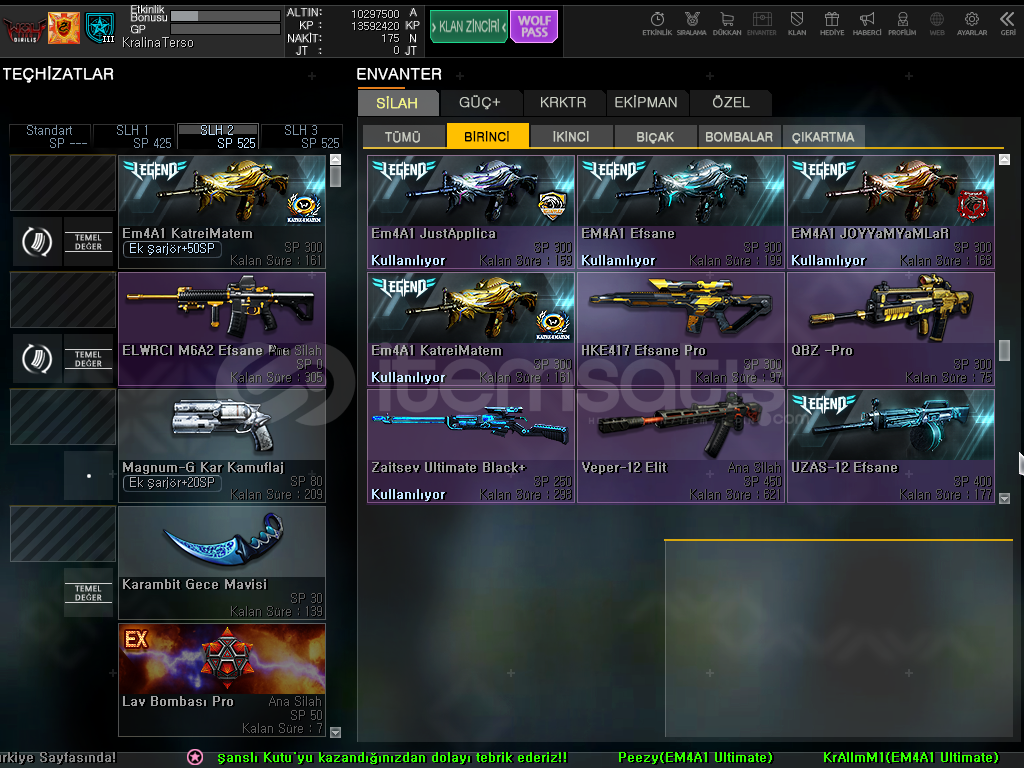Open the Dükkan shopping cart icon
Viewport: 1024px width, 768px height.
727,24
